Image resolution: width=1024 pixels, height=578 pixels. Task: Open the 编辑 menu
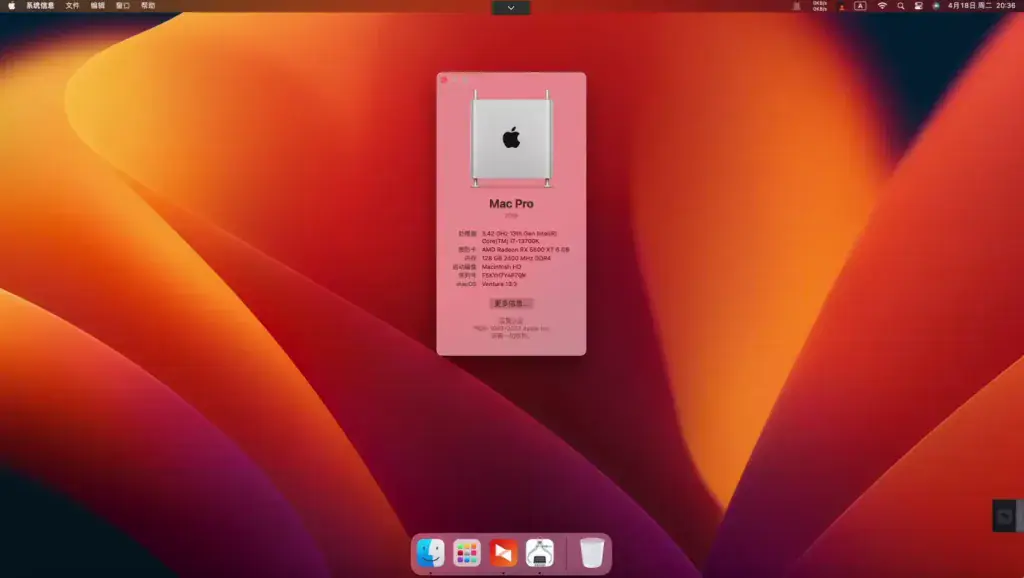97,6
